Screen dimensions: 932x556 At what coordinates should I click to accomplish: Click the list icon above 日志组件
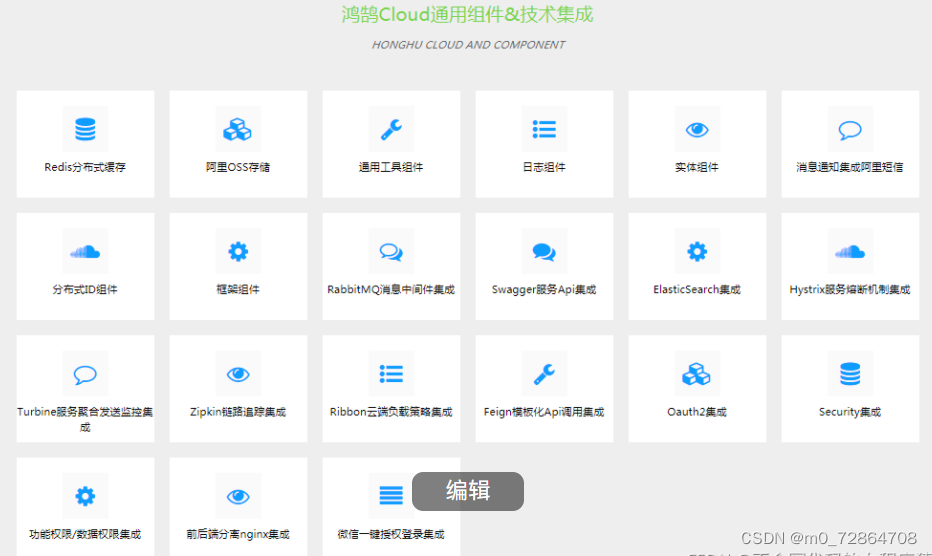[x=544, y=129]
